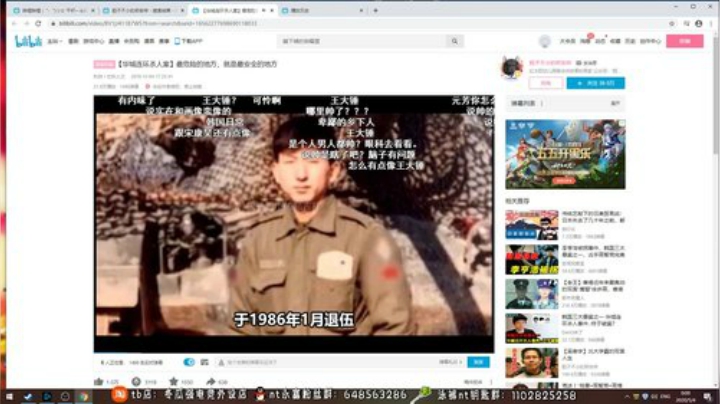720x404 pixels.
Task: Open the fifth recommended video thumbnail
Action: (532, 363)
